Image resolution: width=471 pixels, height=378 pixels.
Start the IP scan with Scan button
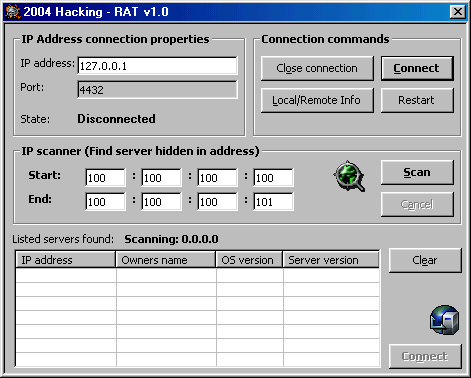[417, 172]
